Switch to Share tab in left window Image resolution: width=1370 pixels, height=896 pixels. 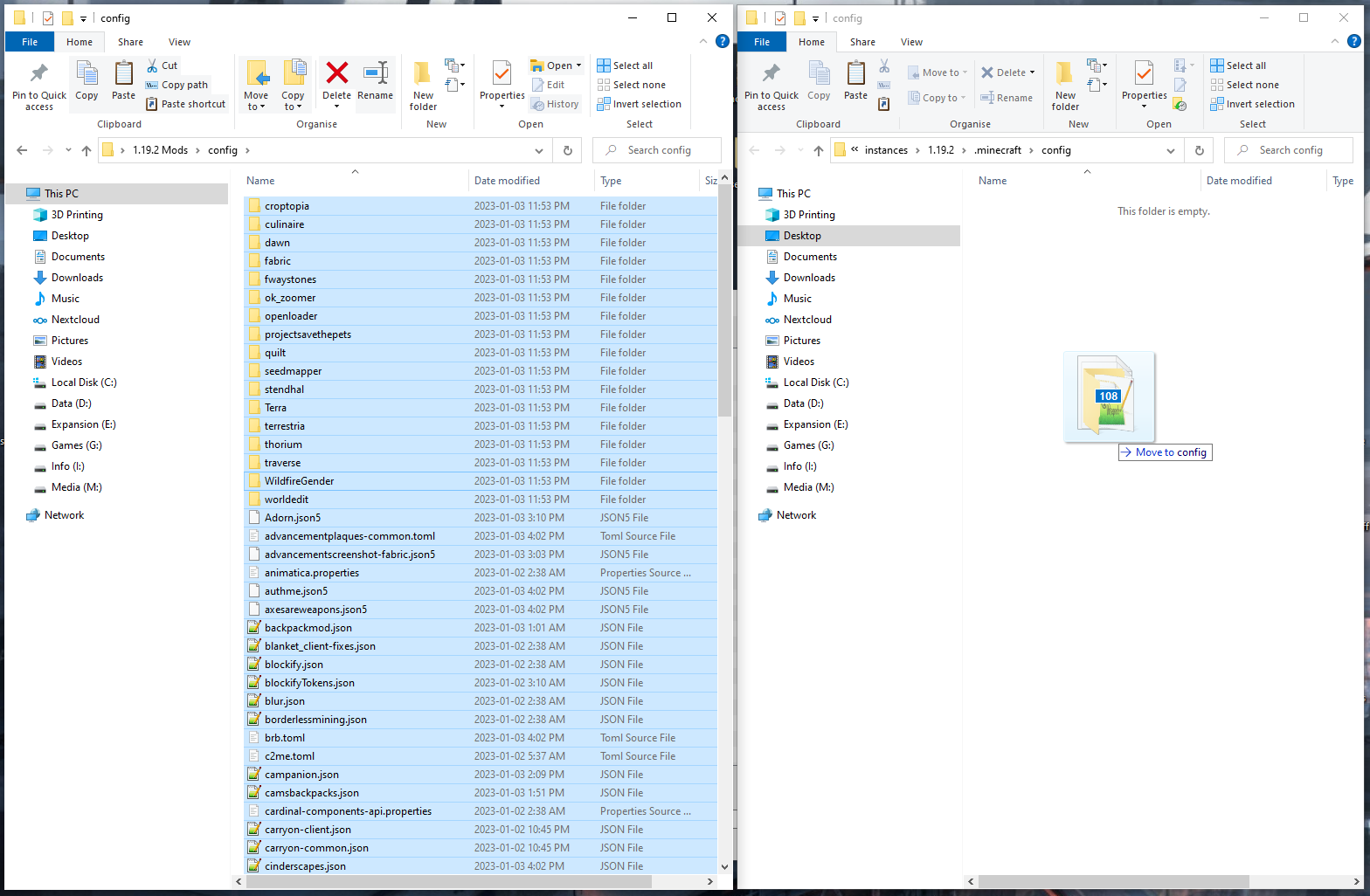coord(130,42)
